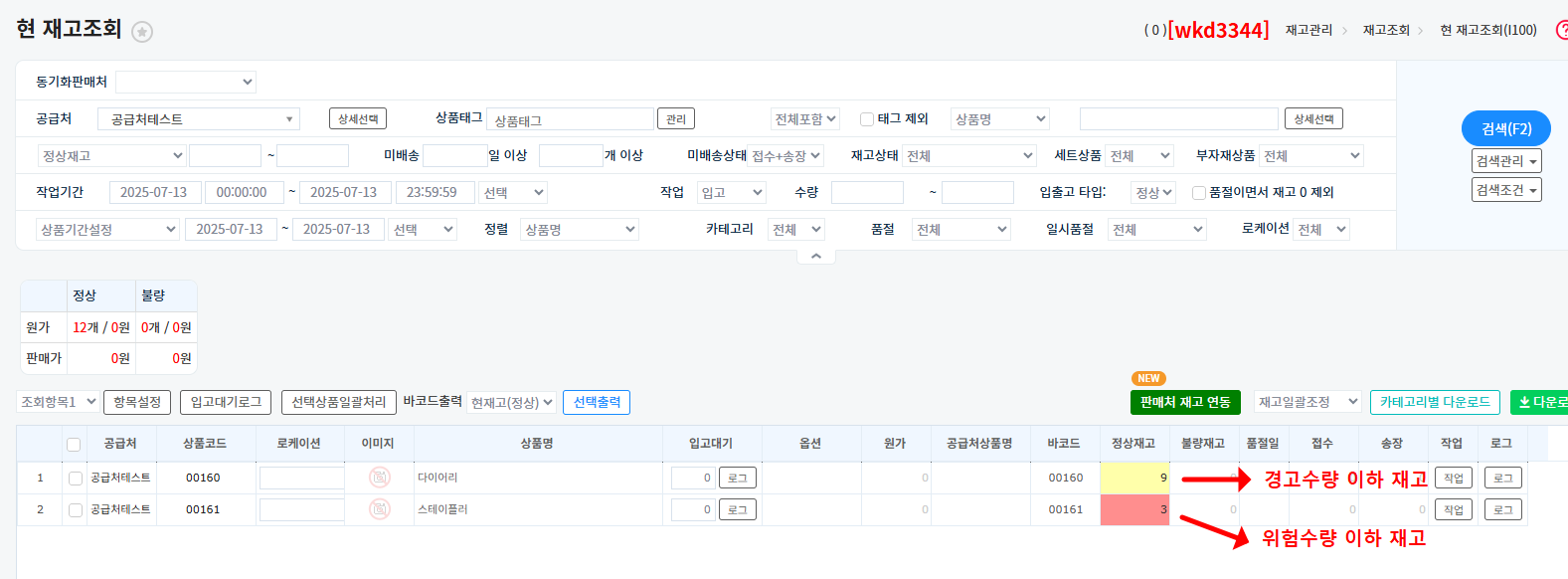Open the 재고일괄조정 dropdown
This screenshot has width=1568, height=579.
(1307, 402)
